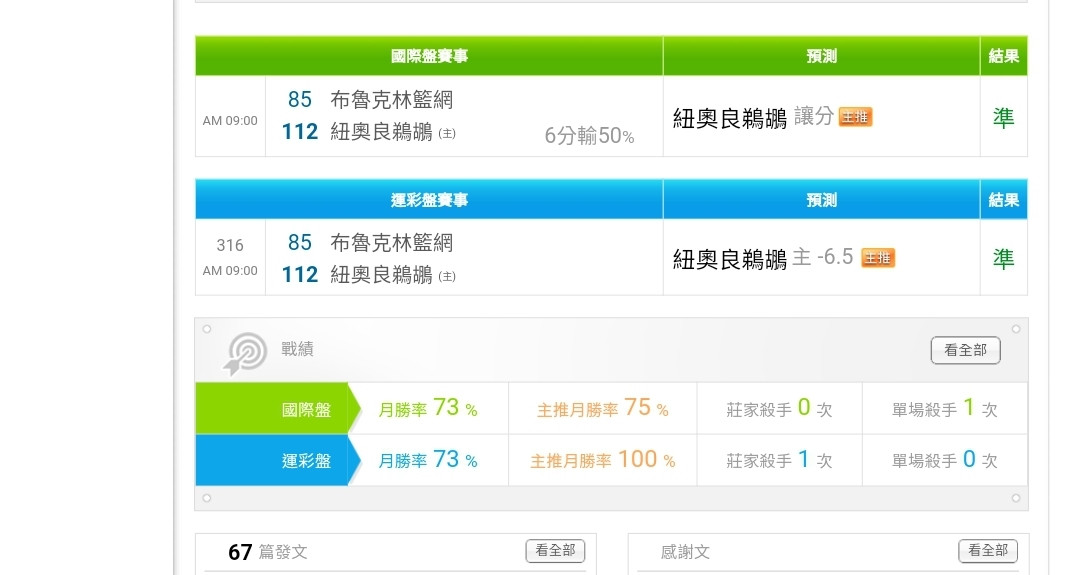Click the orange 主推 badge in 國際盤 prediction

pos(855,117)
